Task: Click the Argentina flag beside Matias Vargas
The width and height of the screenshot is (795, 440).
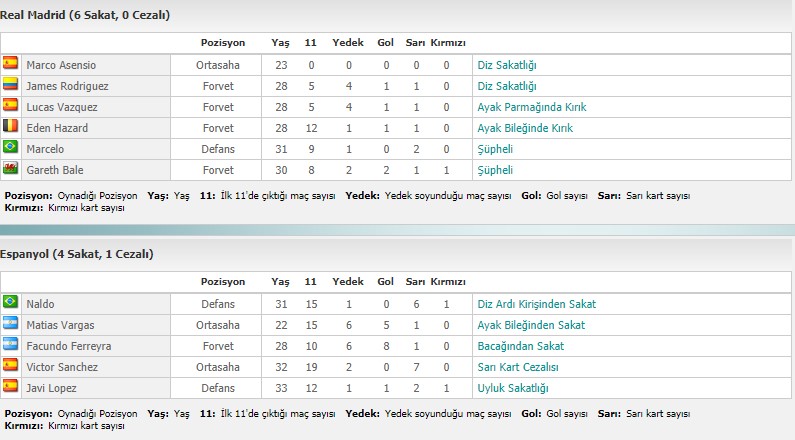Action: [10, 322]
